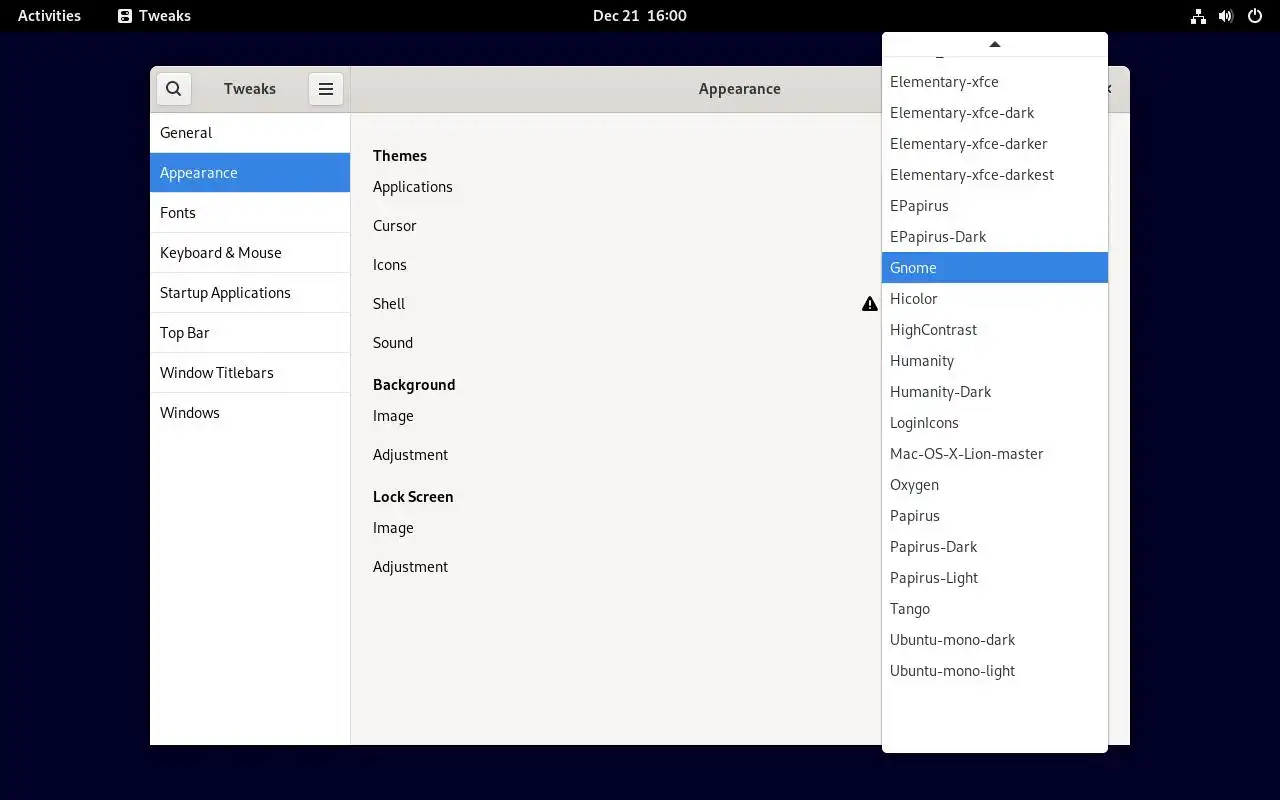Open the General section

coord(250,132)
